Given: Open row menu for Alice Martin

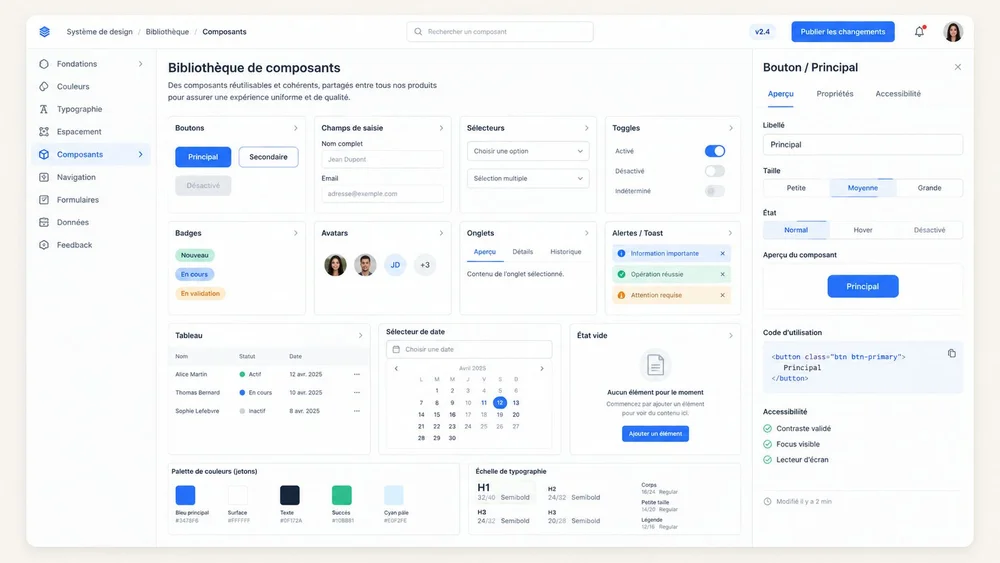Looking at the screenshot, I should 357,374.
